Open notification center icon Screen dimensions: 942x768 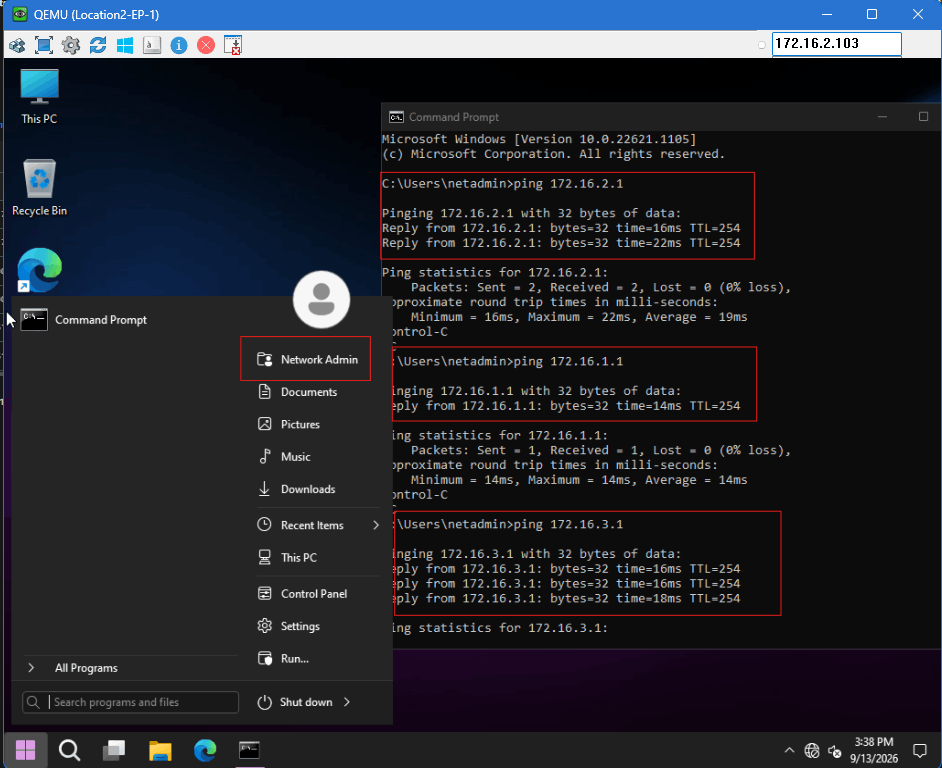[x=920, y=750]
